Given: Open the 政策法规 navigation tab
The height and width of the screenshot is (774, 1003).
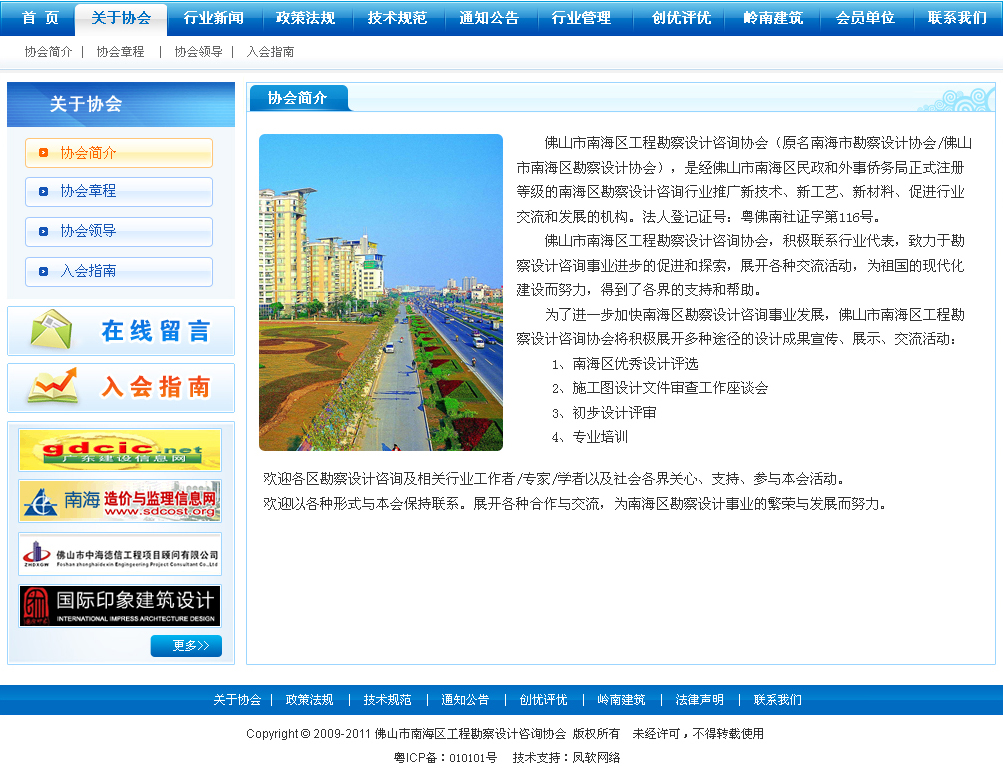Looking at the screenshot, I should [305, 18].
